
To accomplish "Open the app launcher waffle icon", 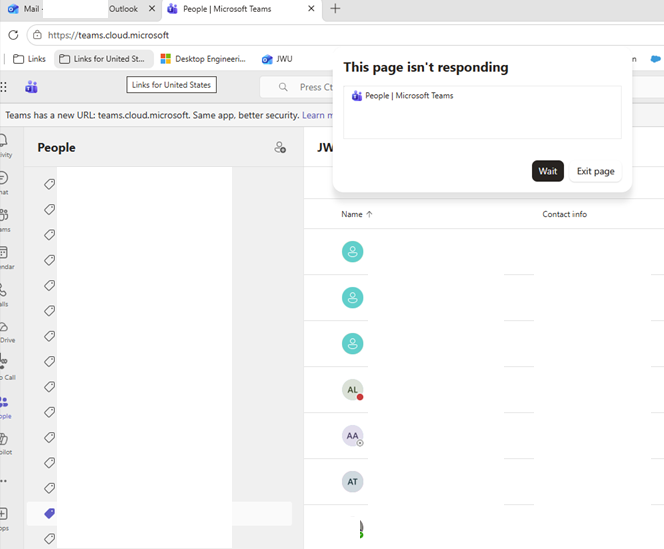I will (x=3, y=87).
